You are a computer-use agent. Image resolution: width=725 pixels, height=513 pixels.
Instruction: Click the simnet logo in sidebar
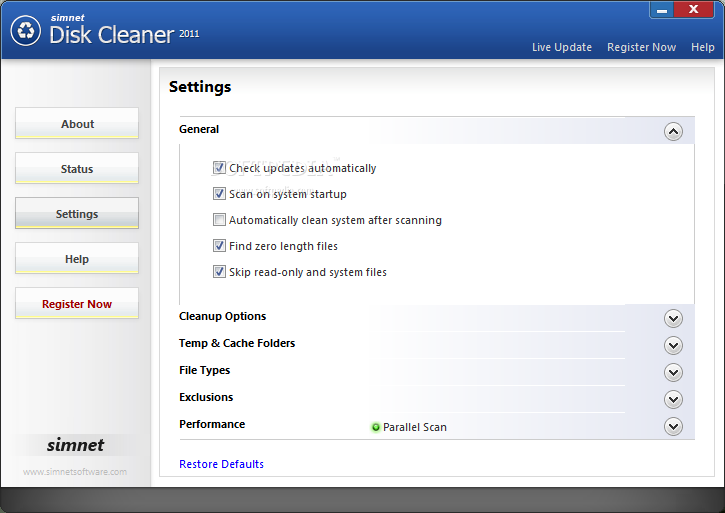(x=75, y=445)
